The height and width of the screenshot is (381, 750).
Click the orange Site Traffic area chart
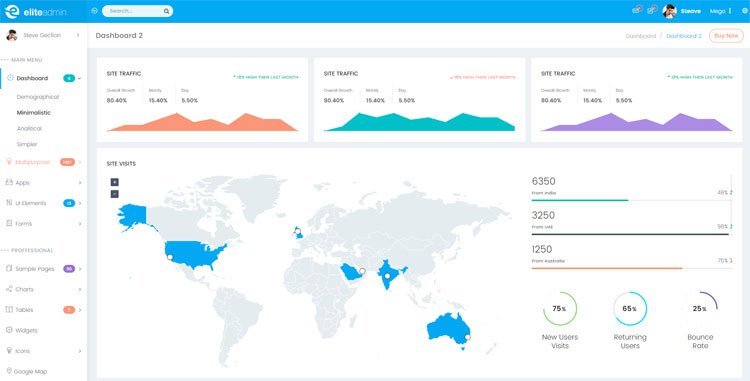pos(202,122)
